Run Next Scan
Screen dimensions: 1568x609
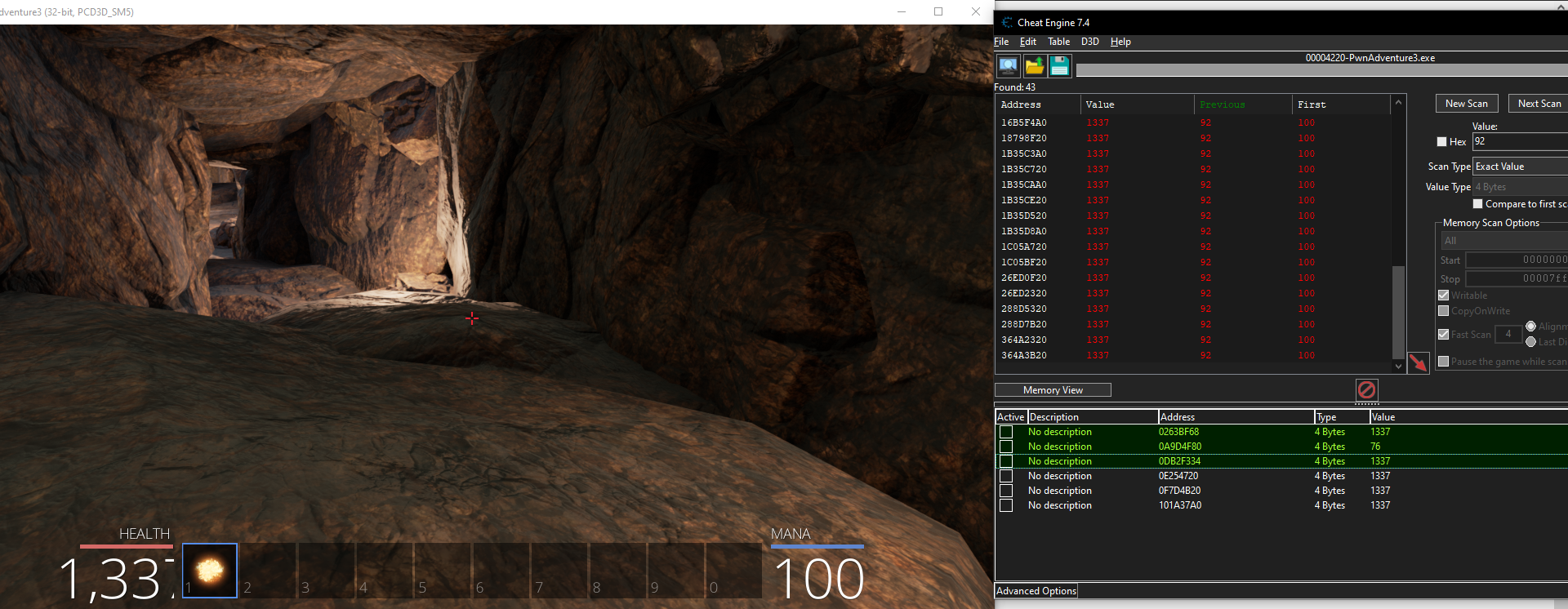pyautogui.click(x=1539, y=104)
